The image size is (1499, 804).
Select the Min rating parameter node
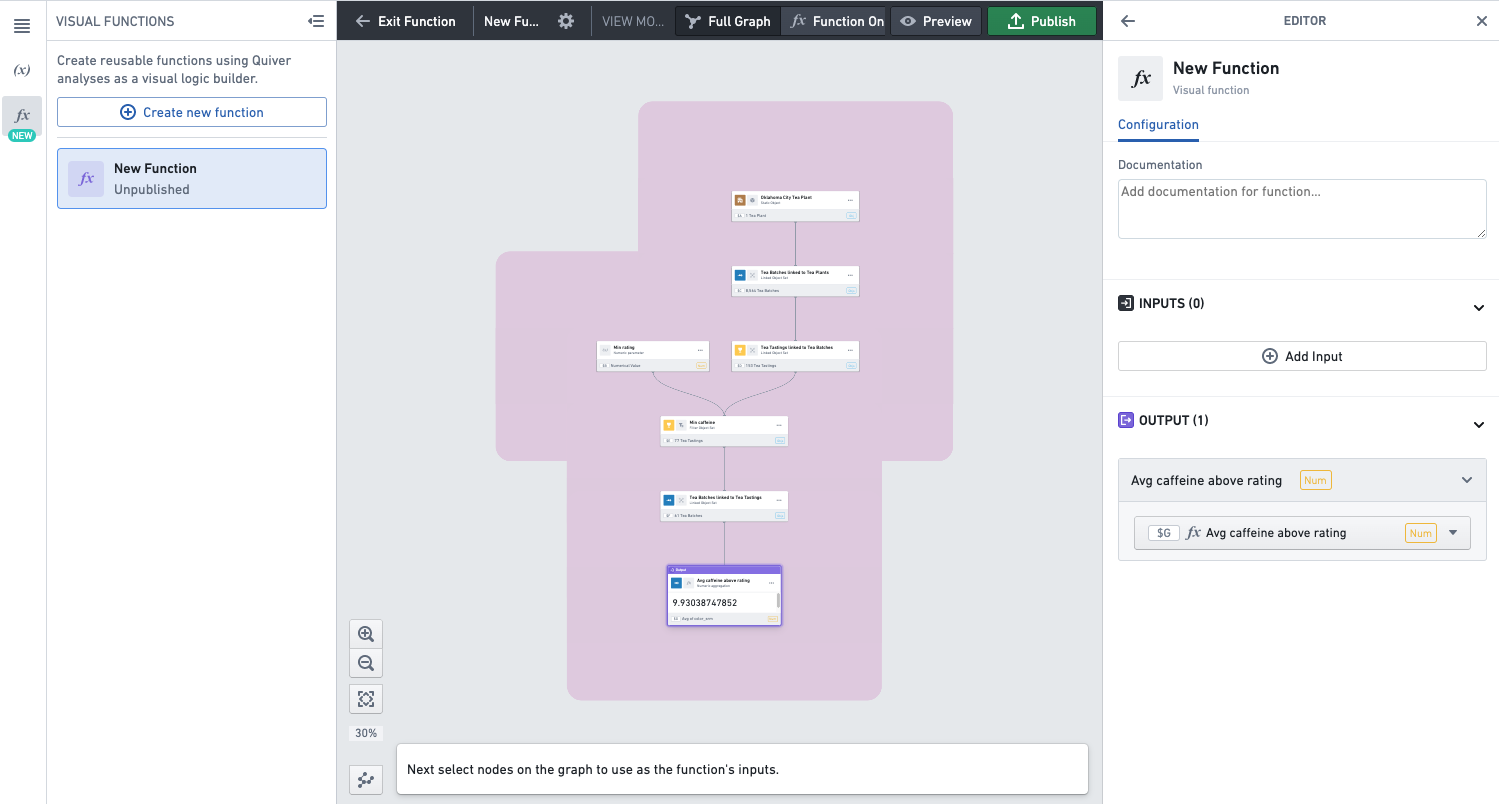pyautogui.click(x=653, y=356)
